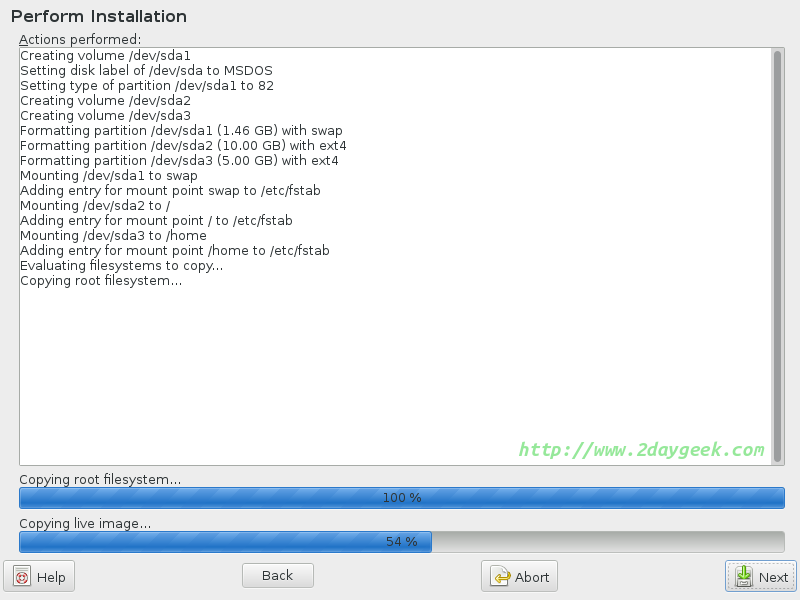Select the "Setting type of partition" log line

click(147, 86)
